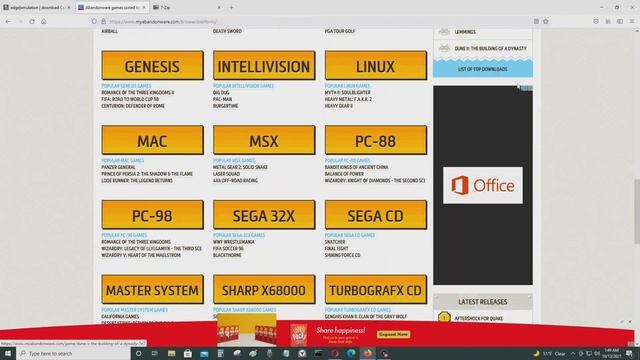Go back with the browser back arrow
Screen dimensions: 640x360
(x=9, y=22)
